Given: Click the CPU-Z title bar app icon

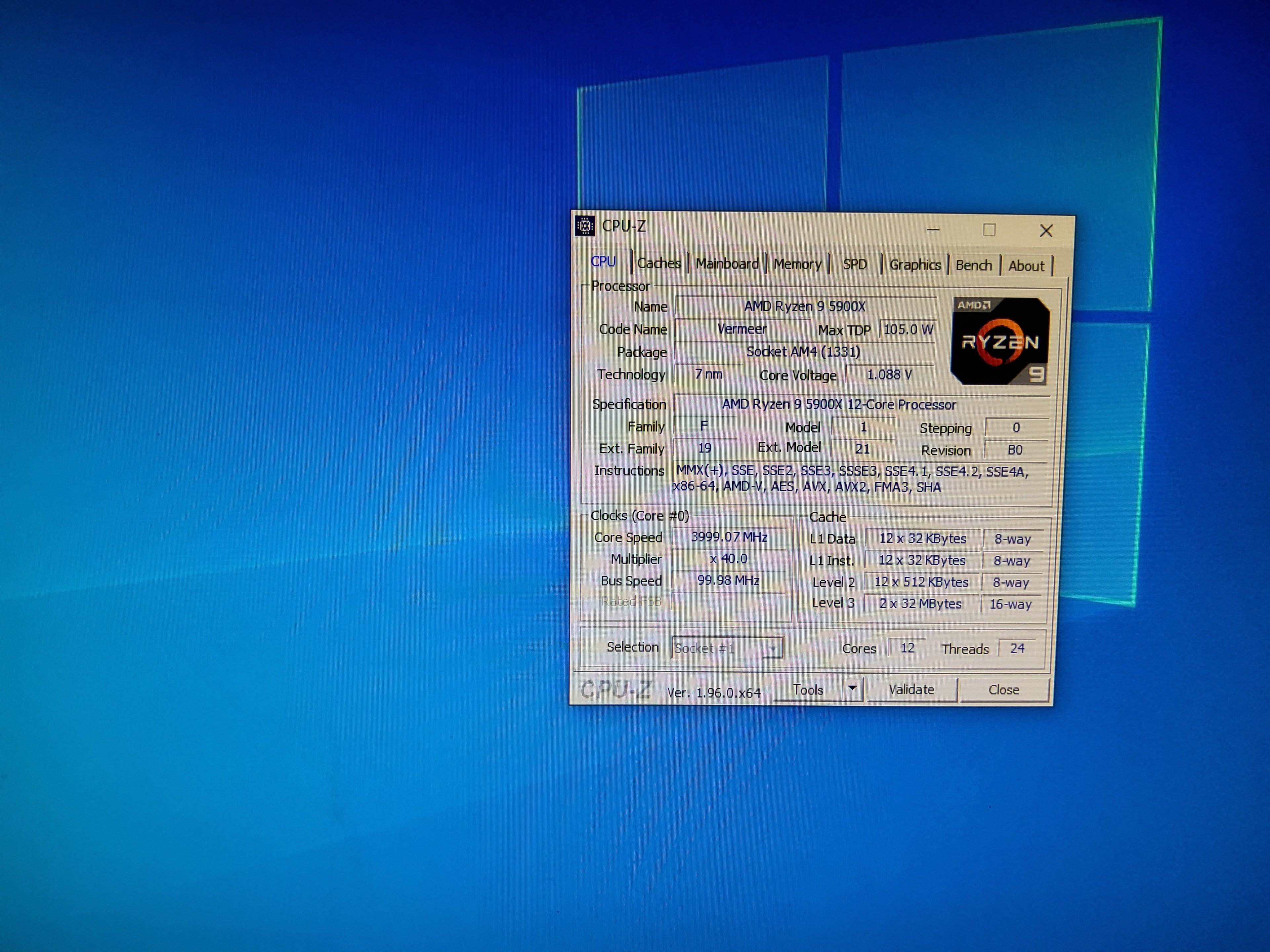Looking at the screenshot, I should tap(585, 226).
